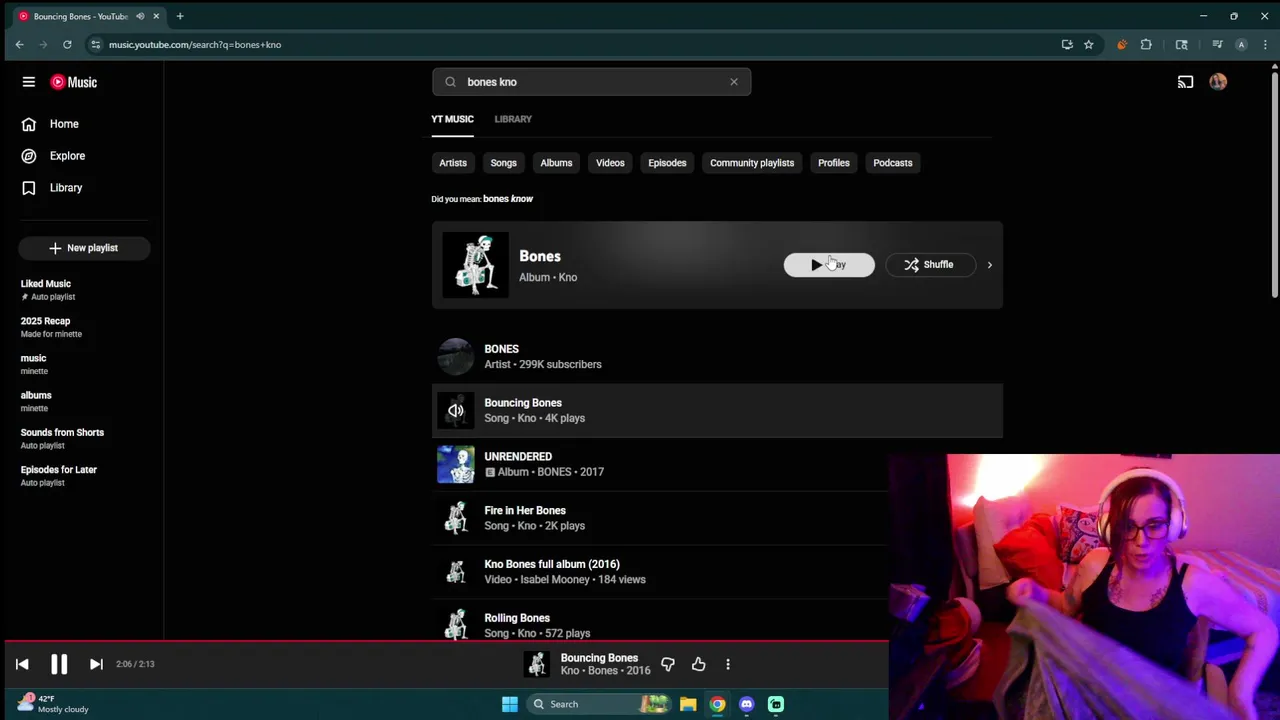Open a new browser tab
Viewport: 1280px width, 720px height.
pos(180,16)
